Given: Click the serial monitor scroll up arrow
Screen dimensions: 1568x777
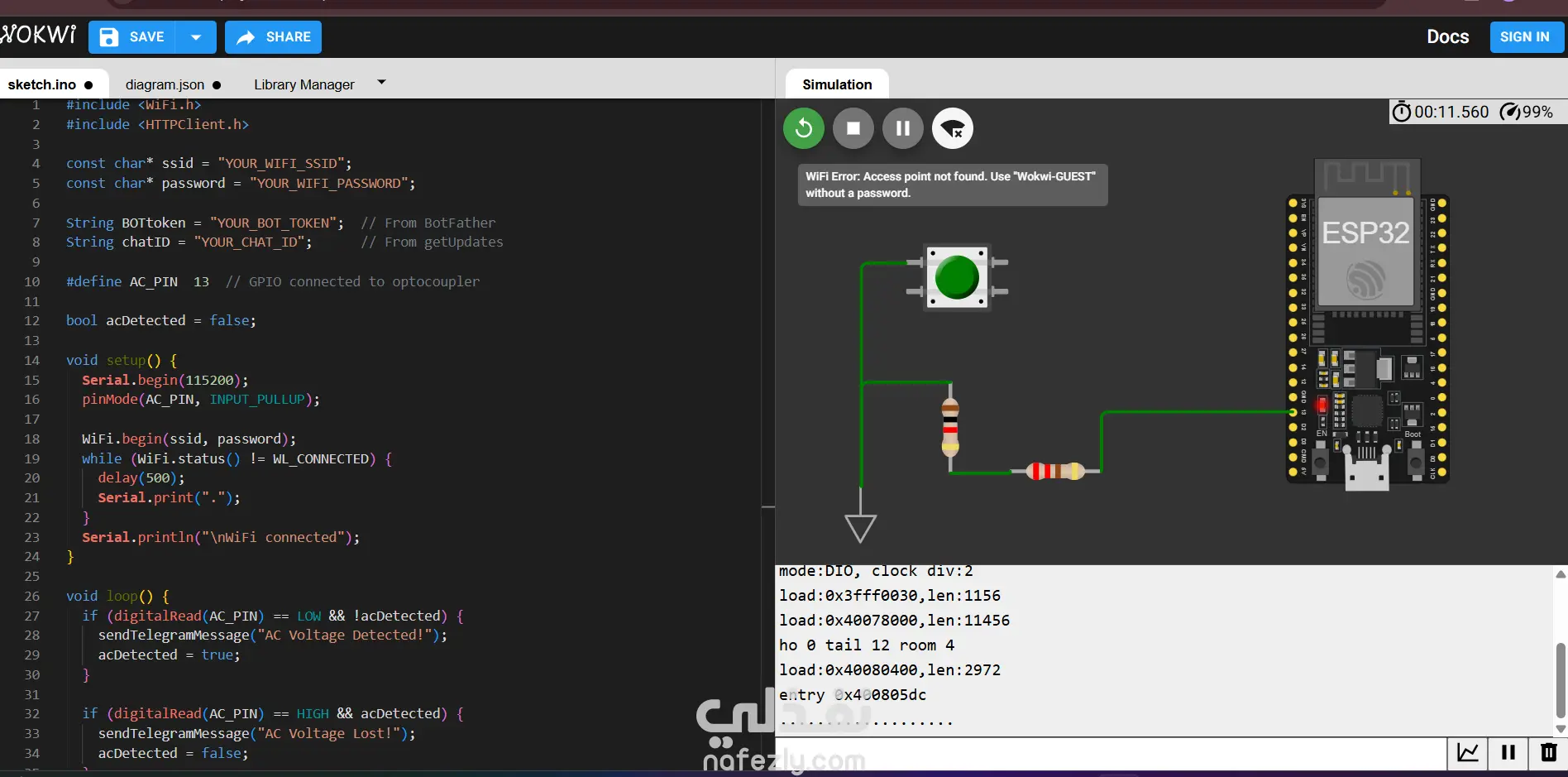Looking at the screenshot, I should (1561, 574).
